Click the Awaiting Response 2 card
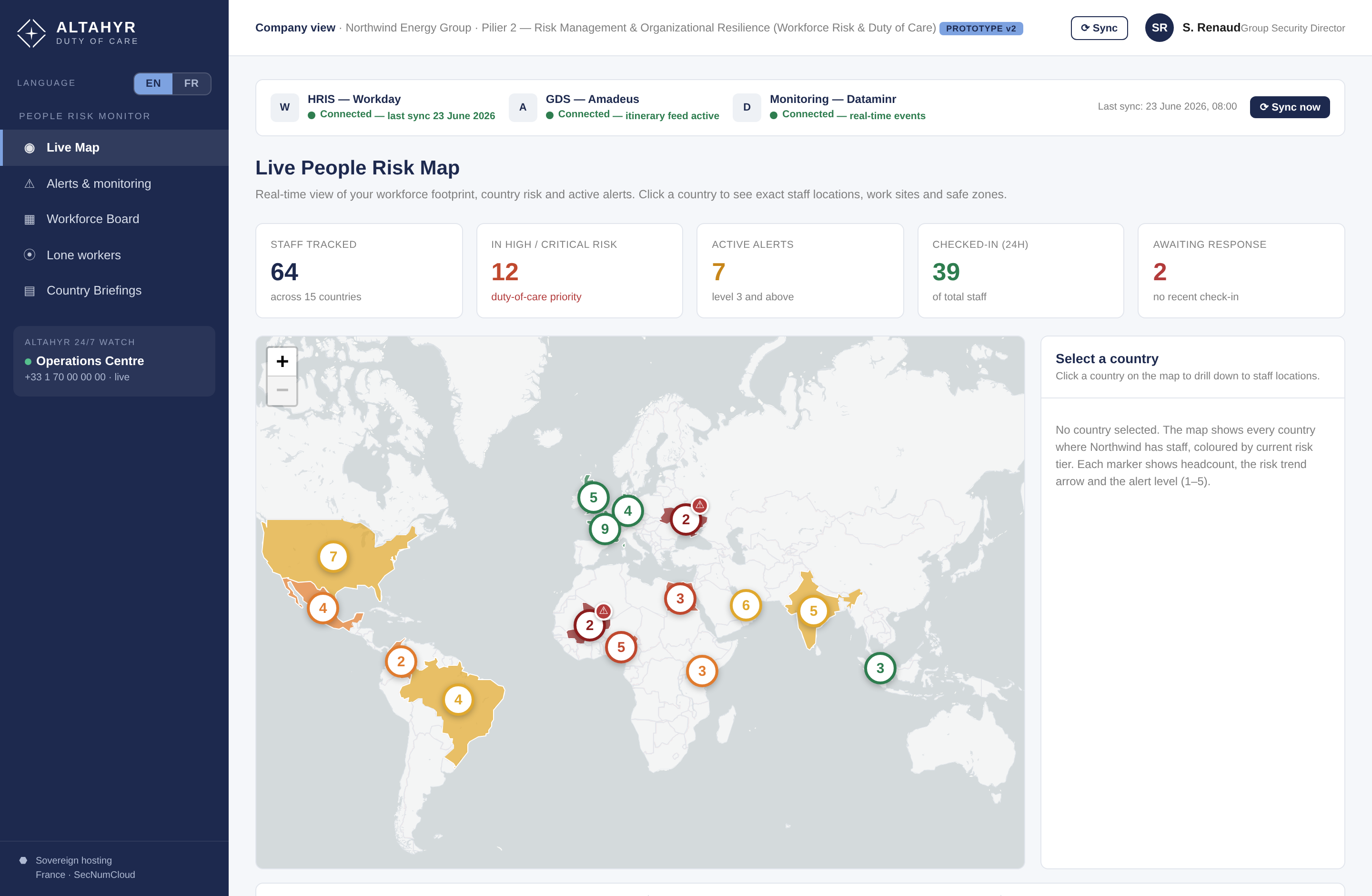The width and height of the screenshot is (1372, 896). click(x=1241, y=270)
